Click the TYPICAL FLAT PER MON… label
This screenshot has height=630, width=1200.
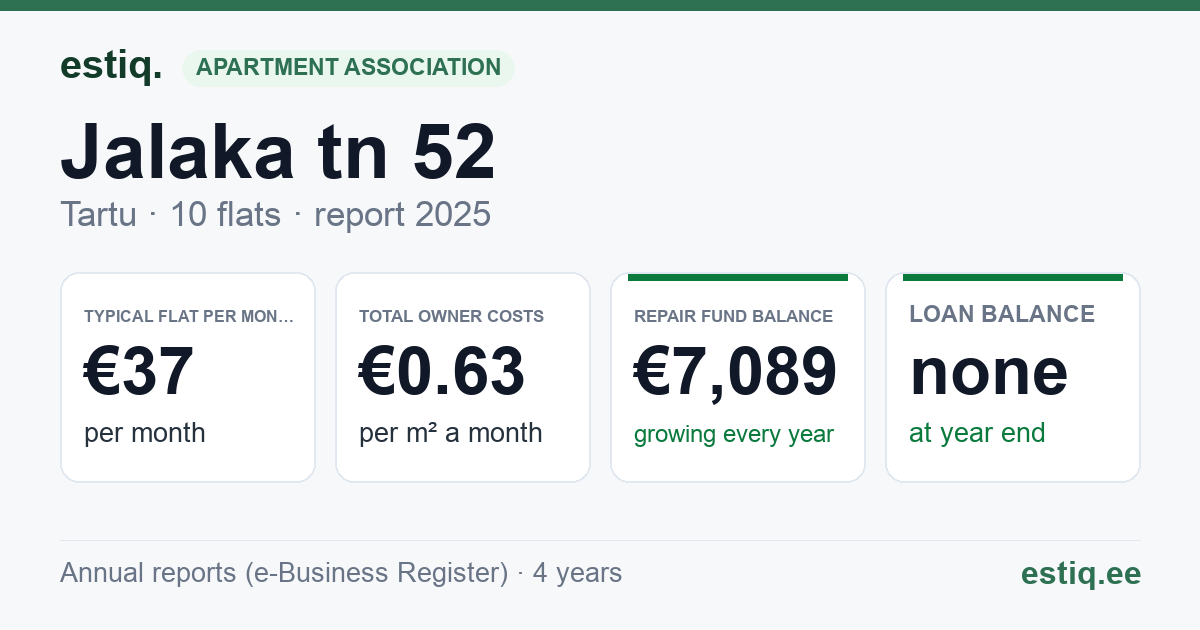[189, 316]
